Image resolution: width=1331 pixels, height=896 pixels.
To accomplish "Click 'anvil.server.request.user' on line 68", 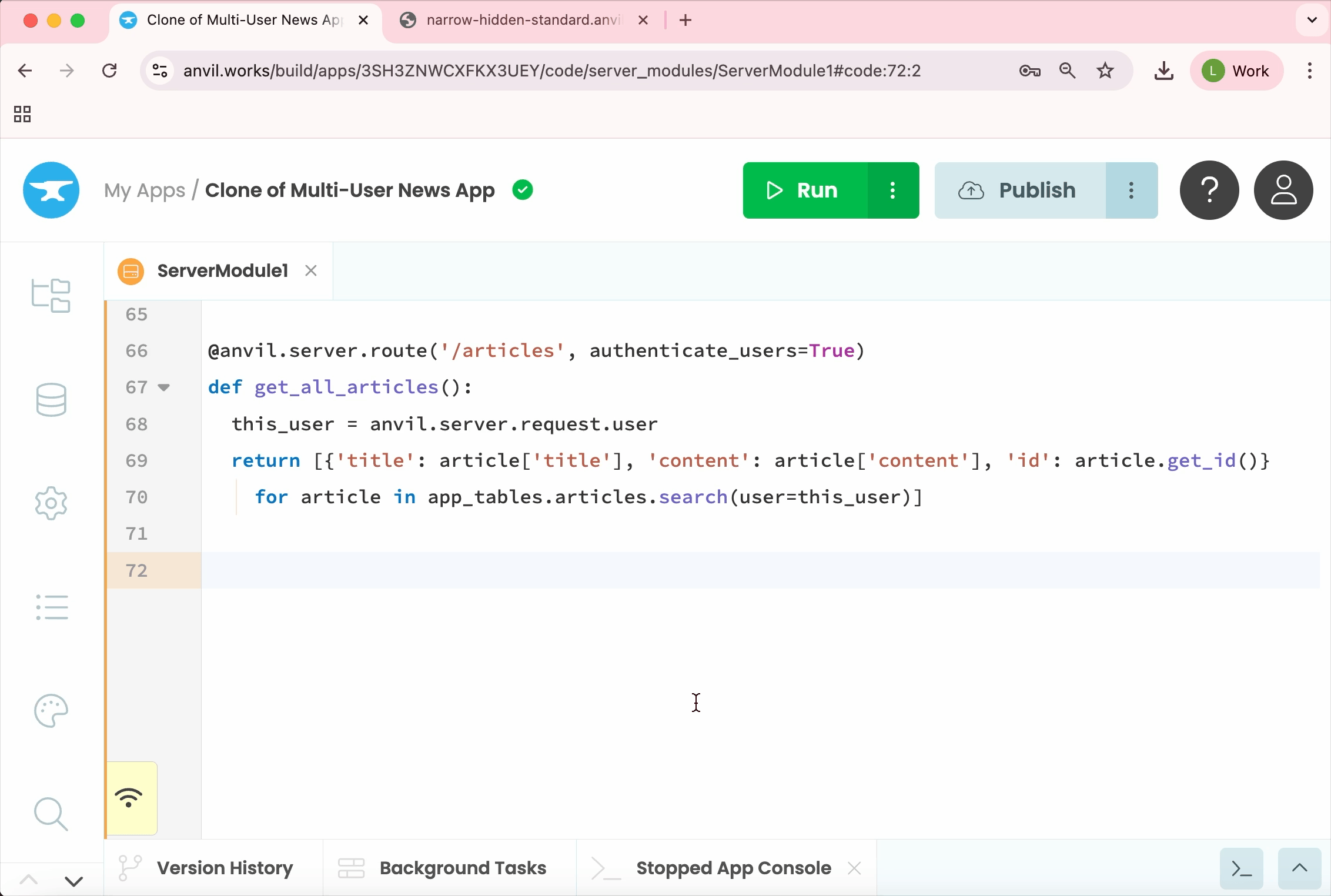I will point(514,424).
